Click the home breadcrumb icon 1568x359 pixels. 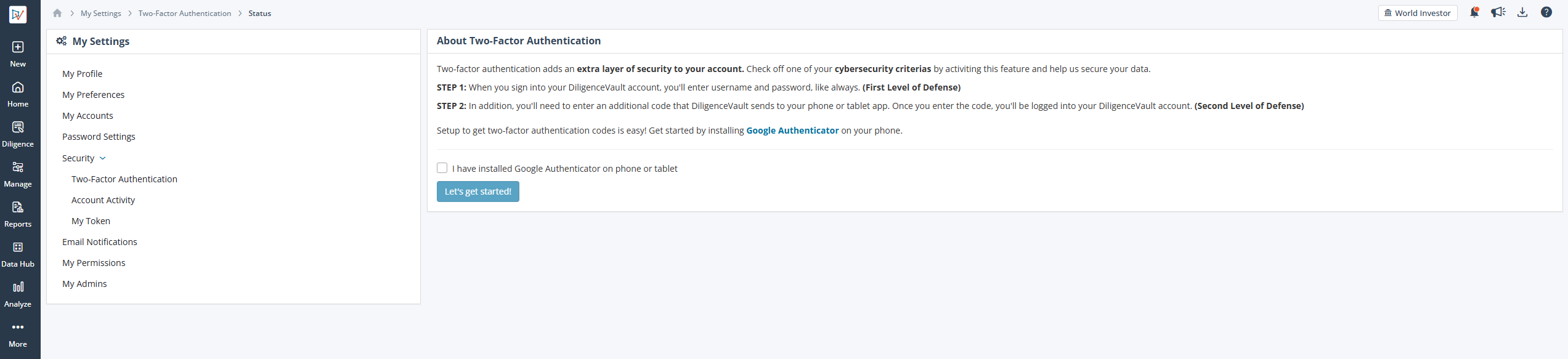[57, 13]
